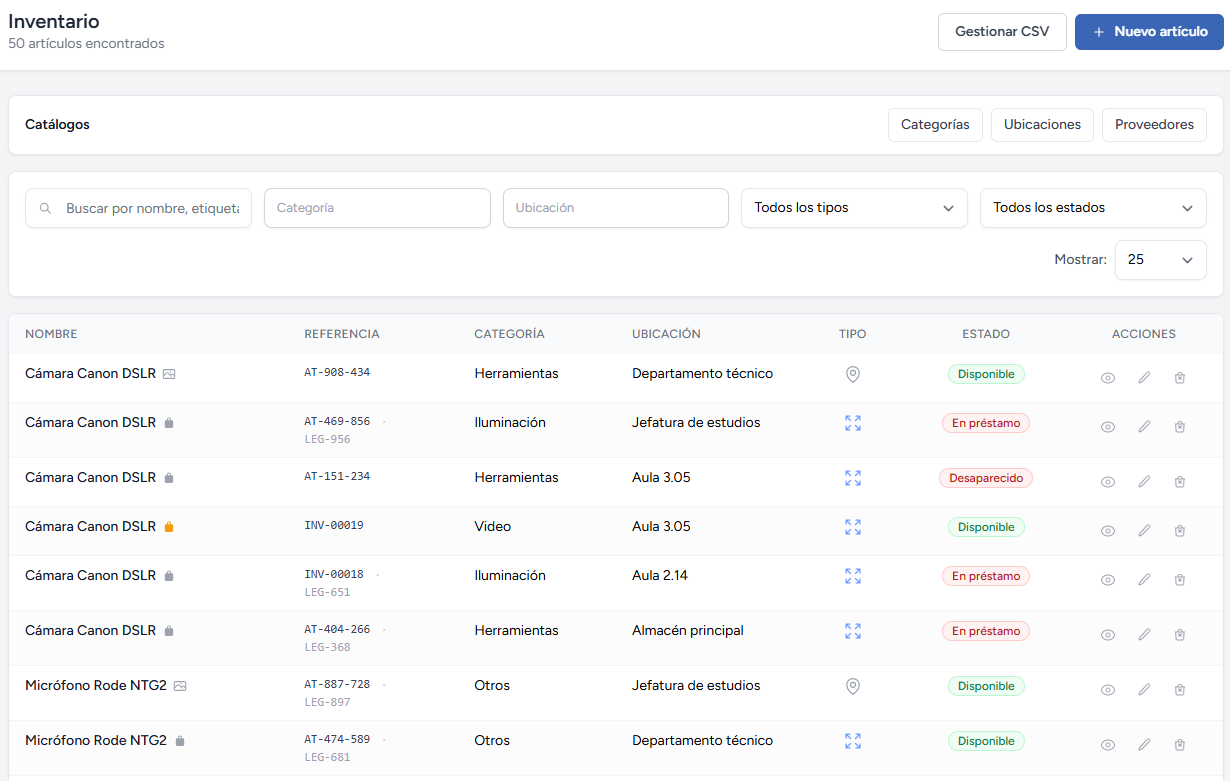1230x781 pixels.
Task: Delete microphone AT-474-589
Action: [x=1180, y=745]
